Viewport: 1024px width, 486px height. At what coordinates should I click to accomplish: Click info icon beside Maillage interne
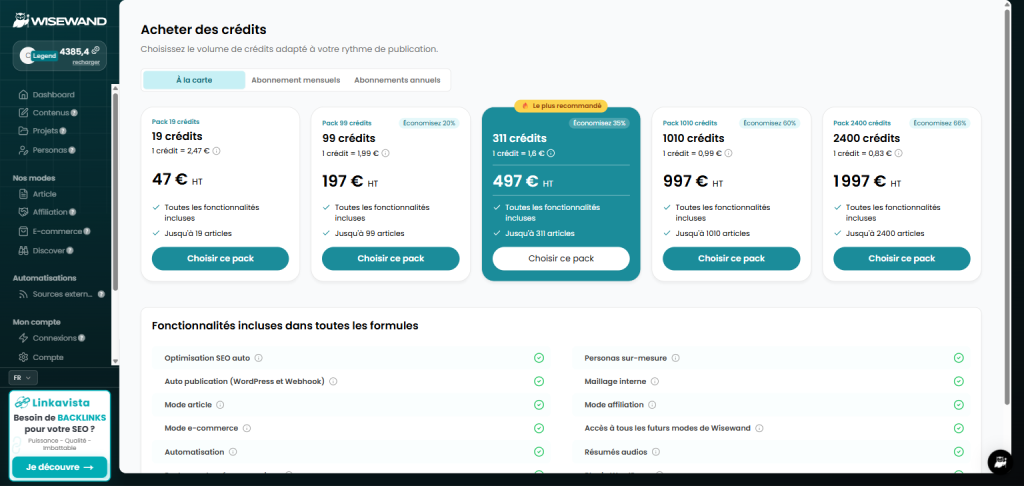pos(655,381)
